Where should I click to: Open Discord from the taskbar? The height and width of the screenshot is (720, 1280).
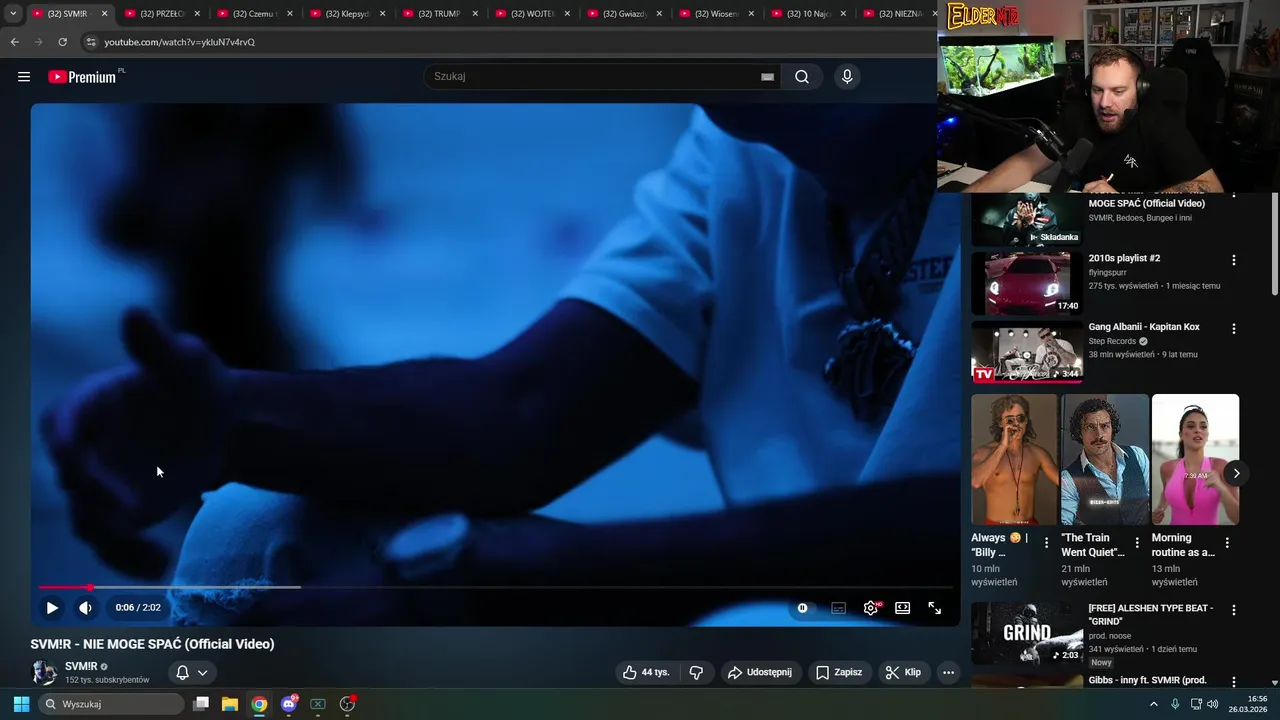click(x=289, y=704)
